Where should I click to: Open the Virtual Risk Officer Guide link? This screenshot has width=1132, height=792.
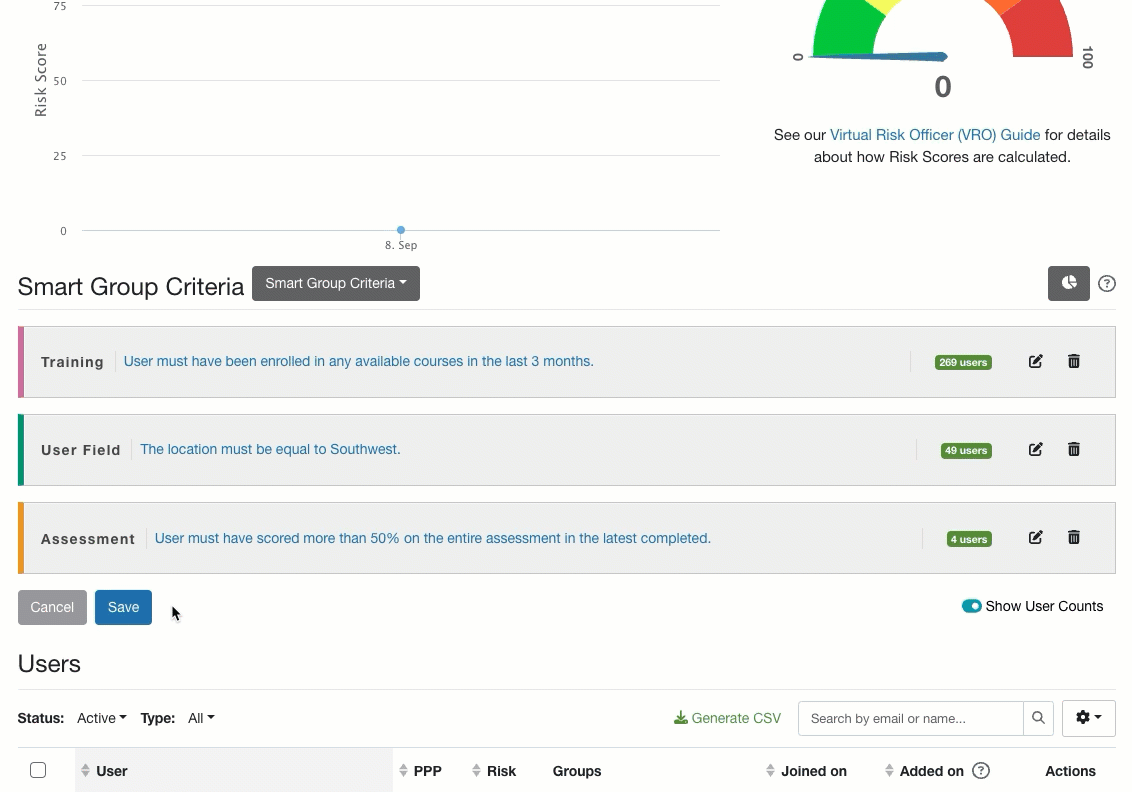click(934, 134)
